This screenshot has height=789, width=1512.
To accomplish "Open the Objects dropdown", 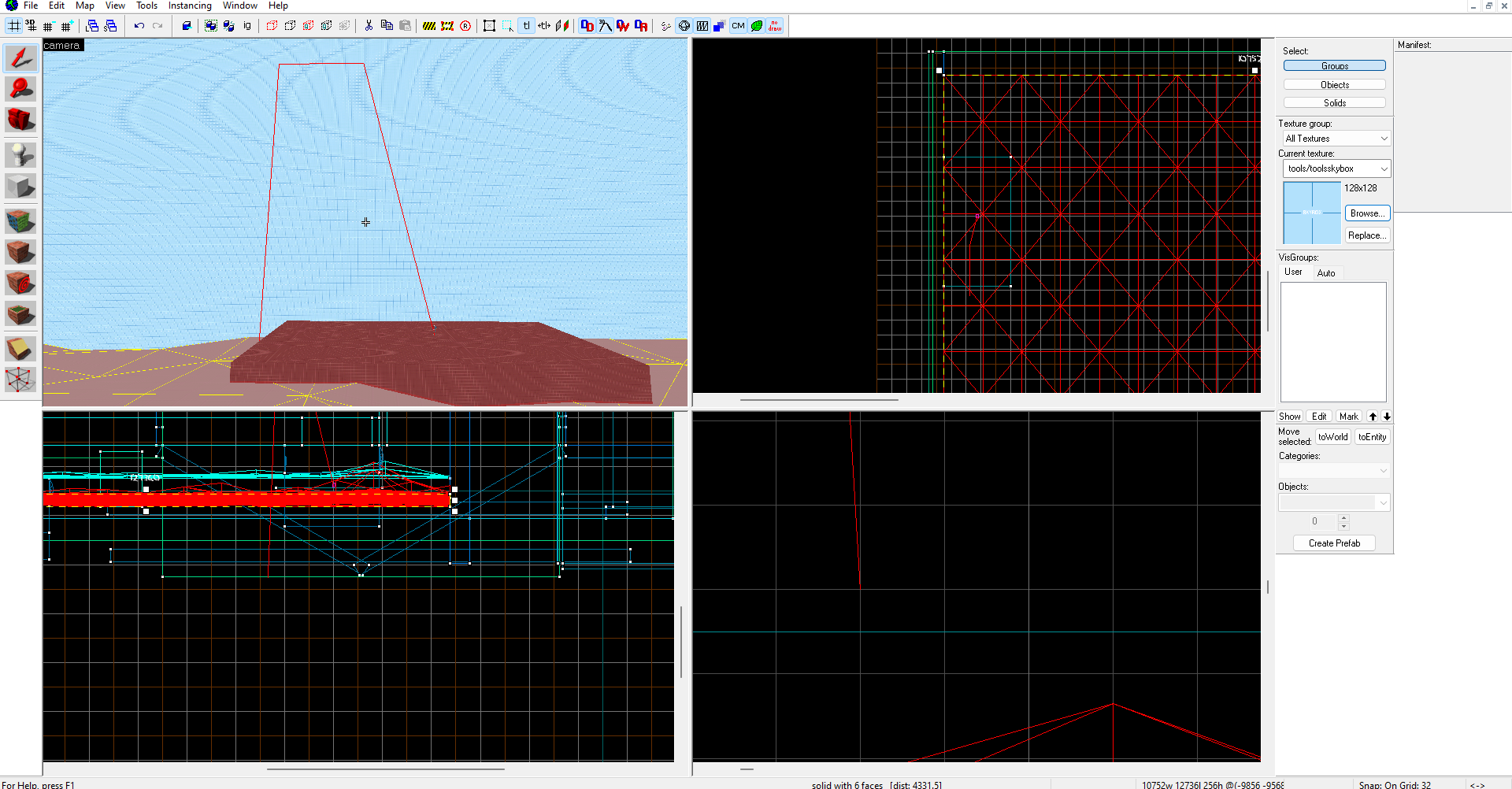I will [x=1334, y=502].
